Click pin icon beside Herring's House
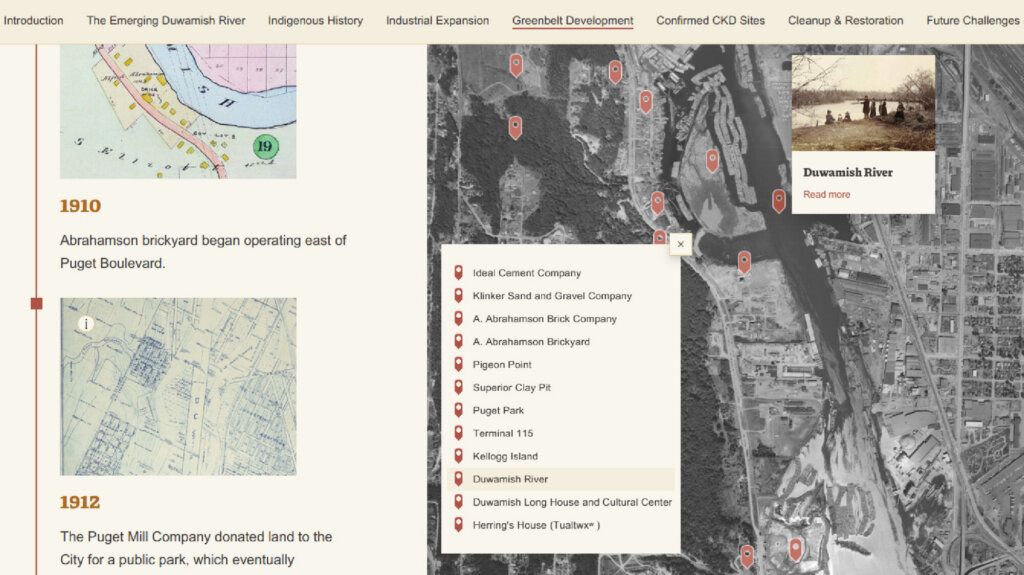 click(x=458, y=524)
